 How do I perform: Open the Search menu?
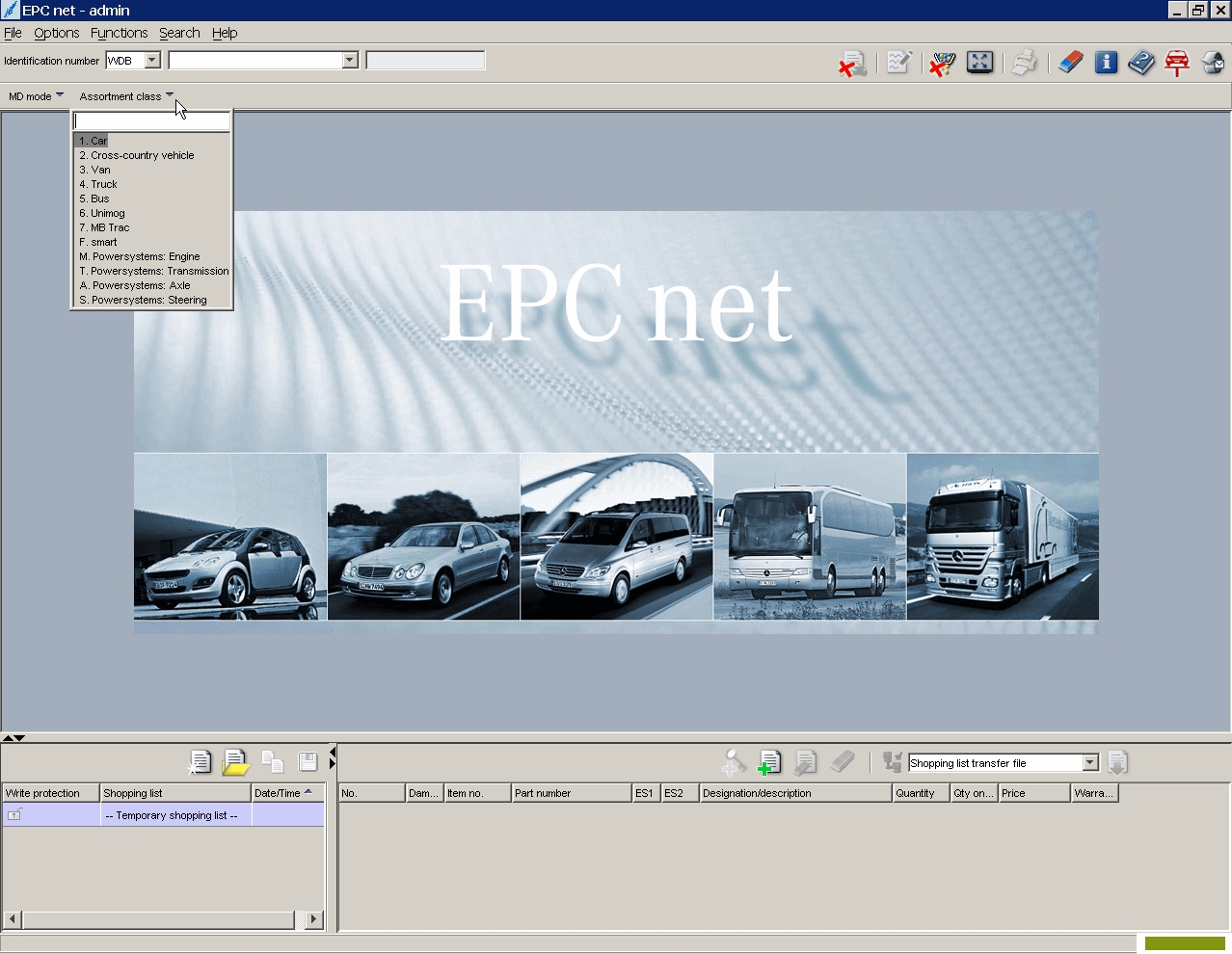click(x=179, y=33)
